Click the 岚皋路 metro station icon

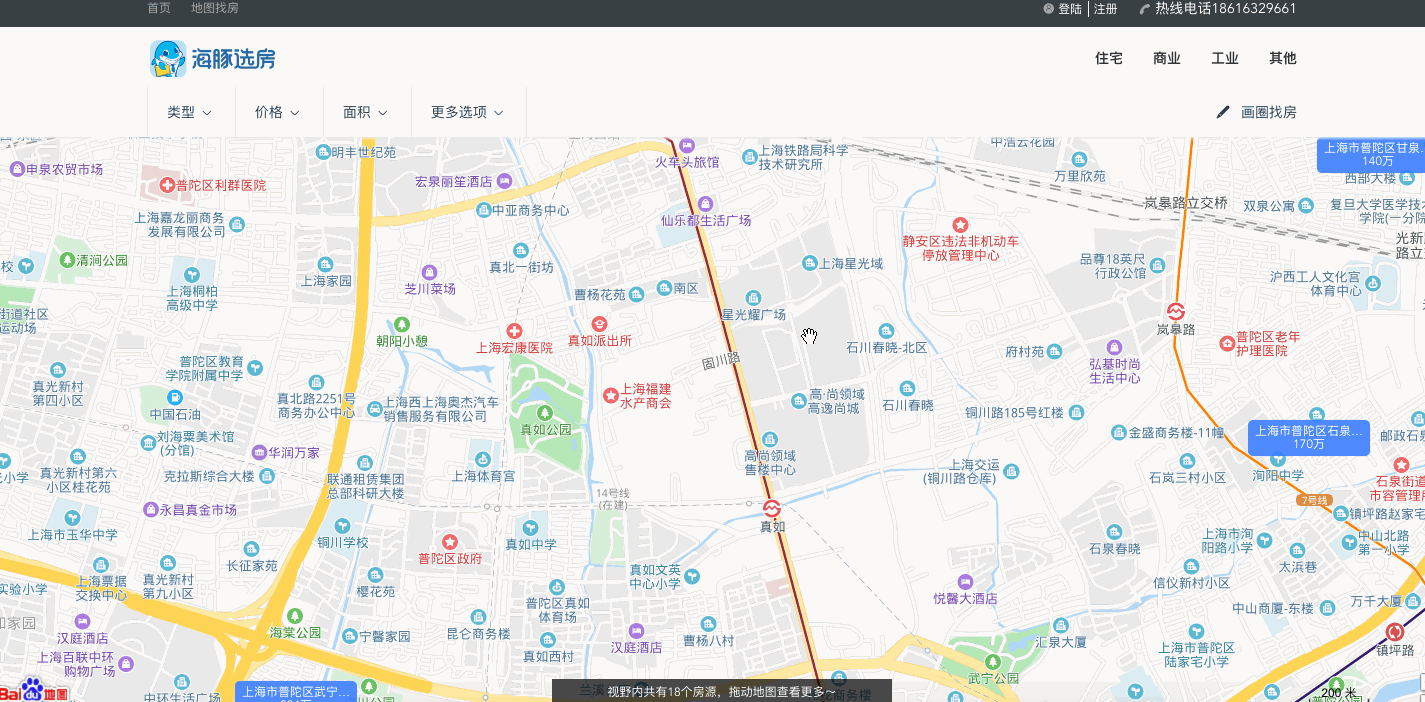point(1176,311)
